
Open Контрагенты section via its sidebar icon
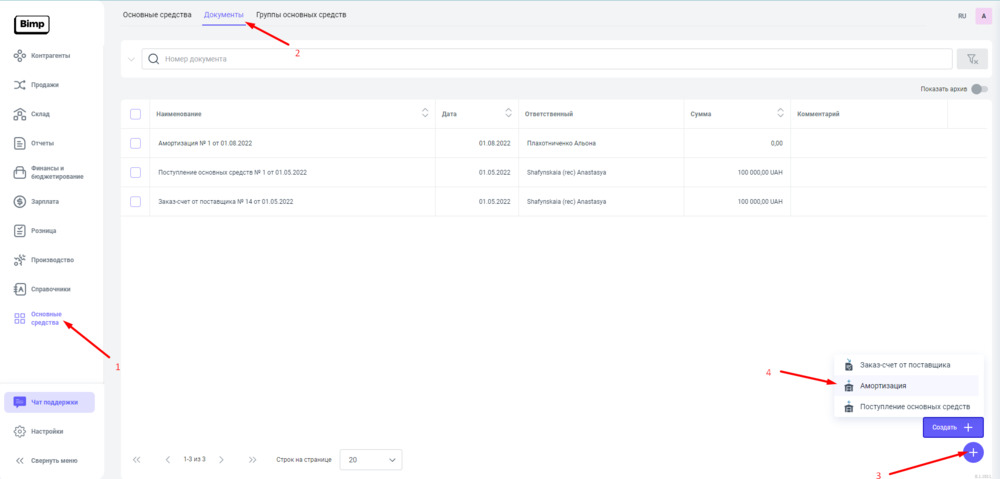point(19,55)
